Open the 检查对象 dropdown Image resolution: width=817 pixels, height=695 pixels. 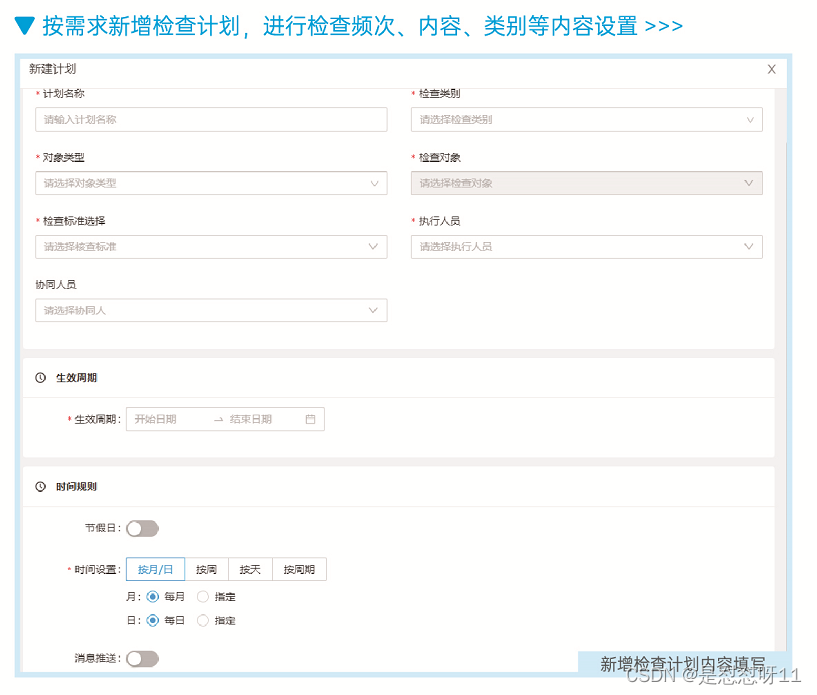tap(587, 183)
